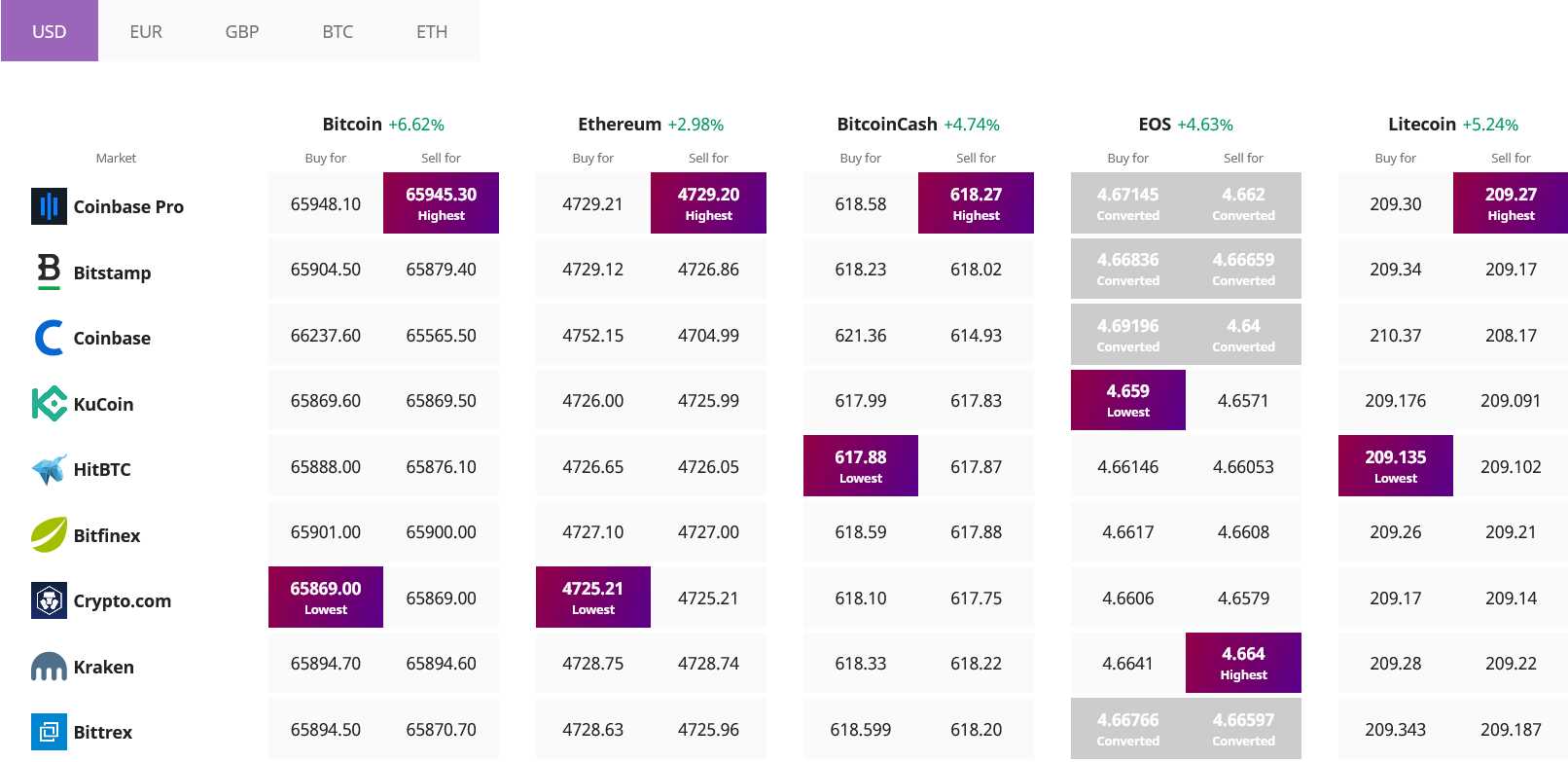The image size is (1568, 762).
Task: Click HitBTC Bitcoin sell price 65876.10
Action: click(441, 466)
